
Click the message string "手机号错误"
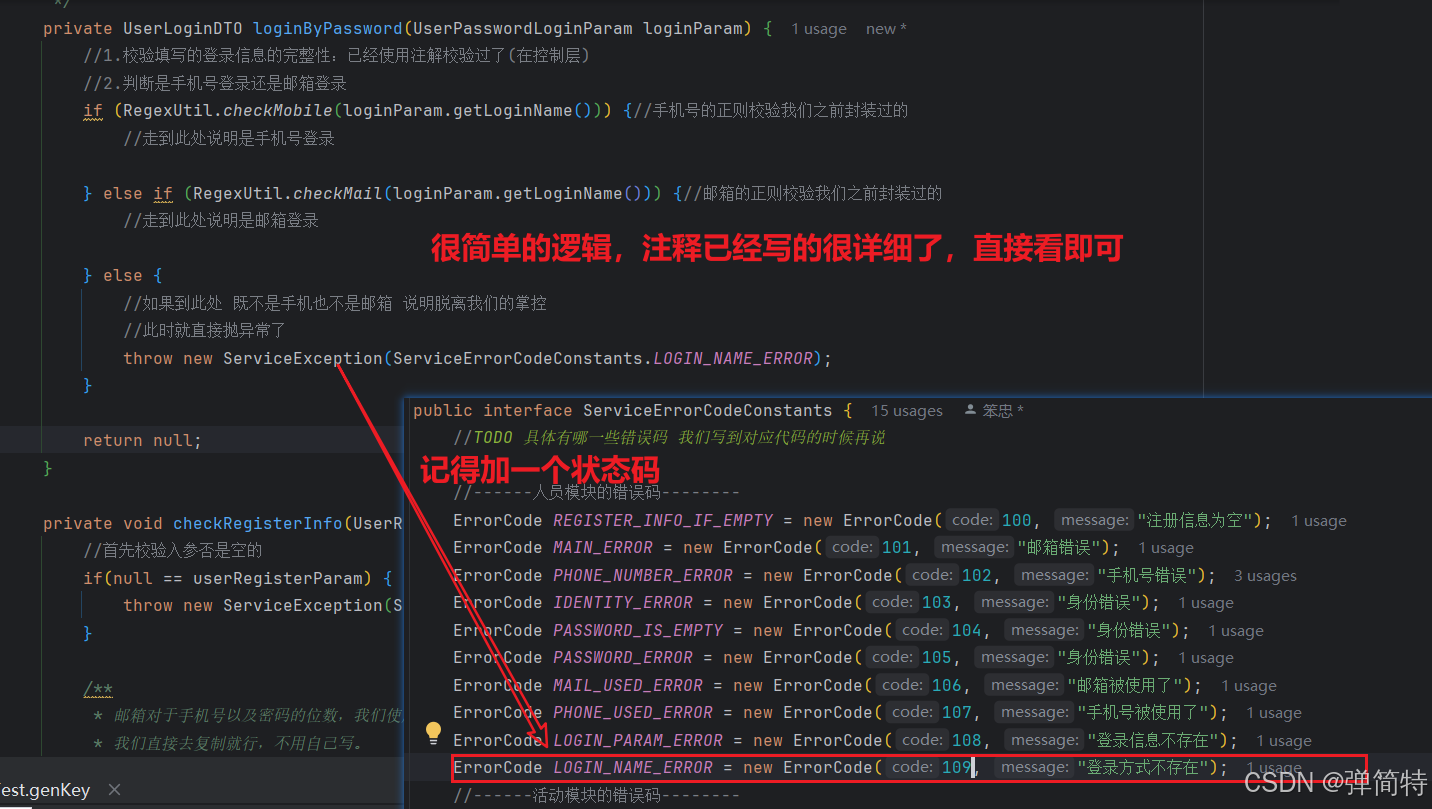coord(1148,575)
